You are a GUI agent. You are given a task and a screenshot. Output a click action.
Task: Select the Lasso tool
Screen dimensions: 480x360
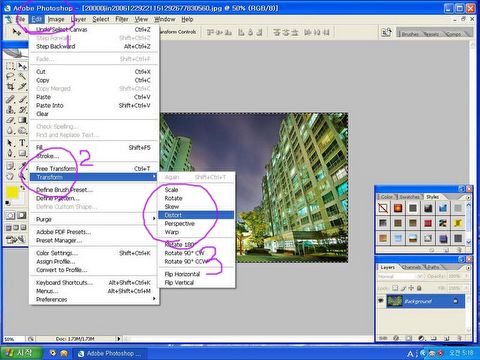coord(10,76)
